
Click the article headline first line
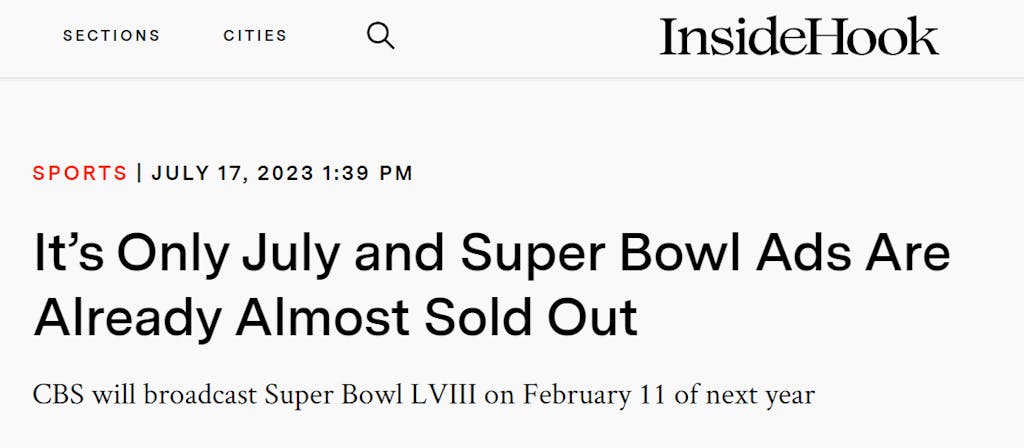tap(491, 254)
